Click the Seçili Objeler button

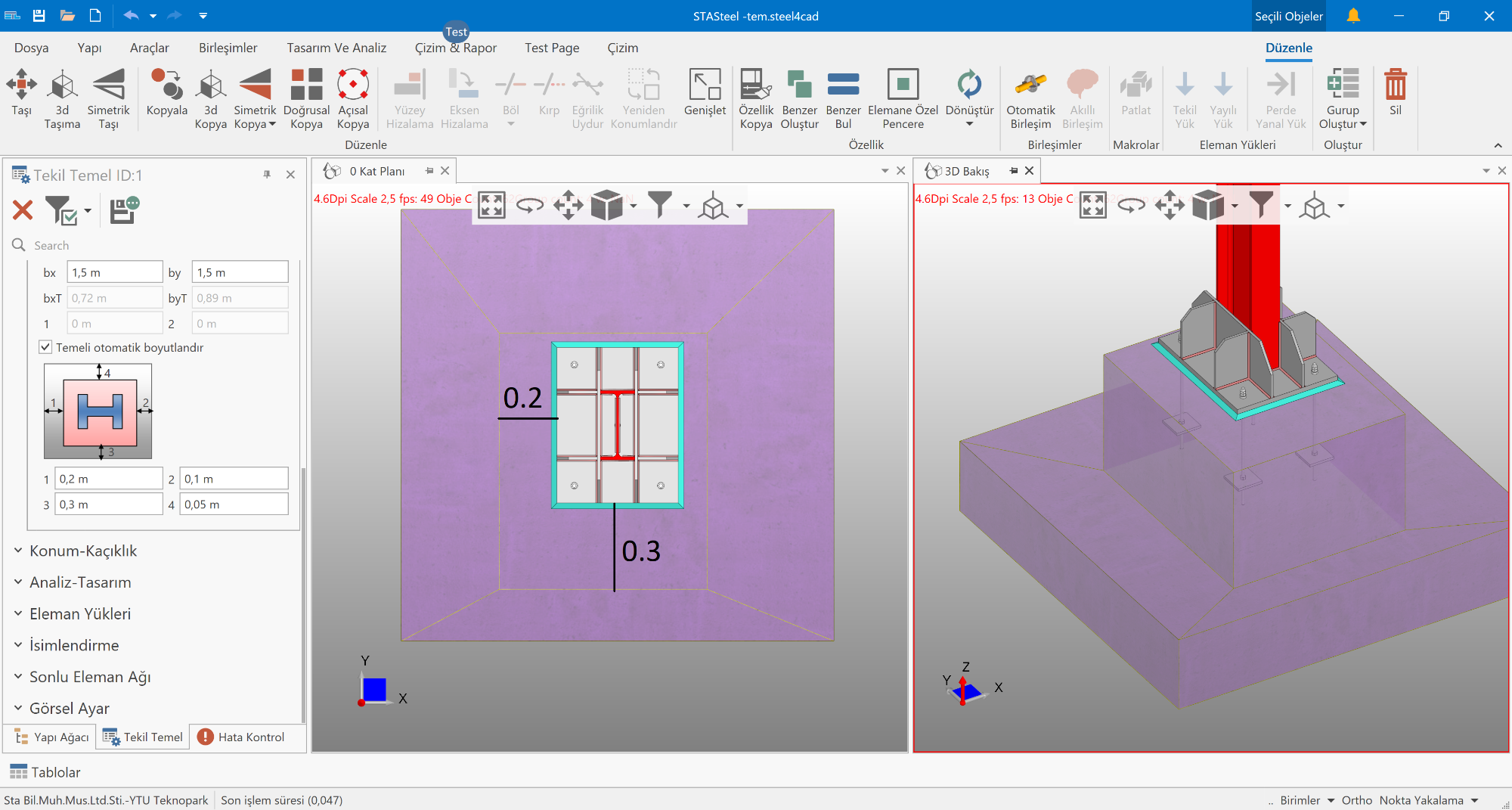[x=1288, y=16]
